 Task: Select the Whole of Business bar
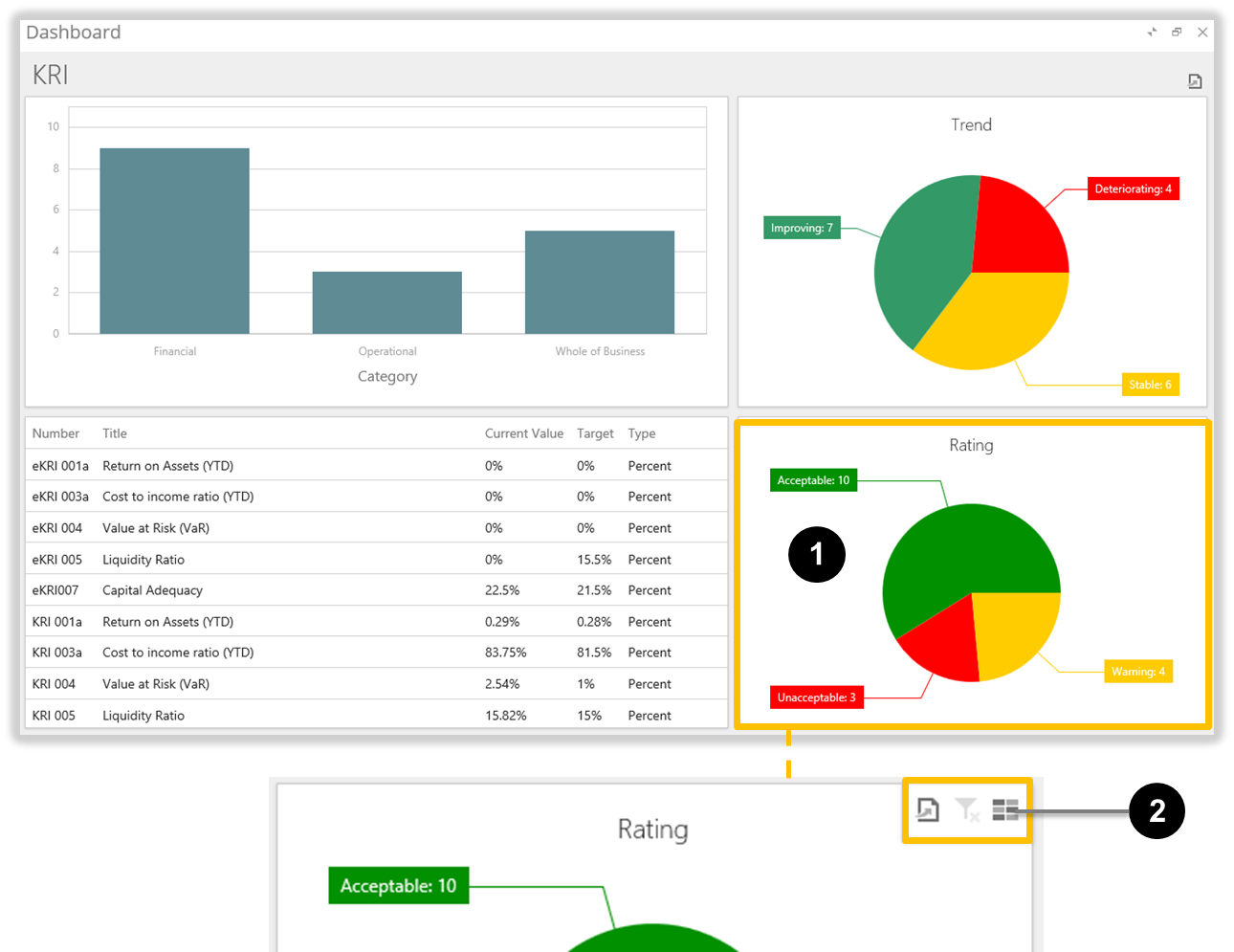click(600, 282)
